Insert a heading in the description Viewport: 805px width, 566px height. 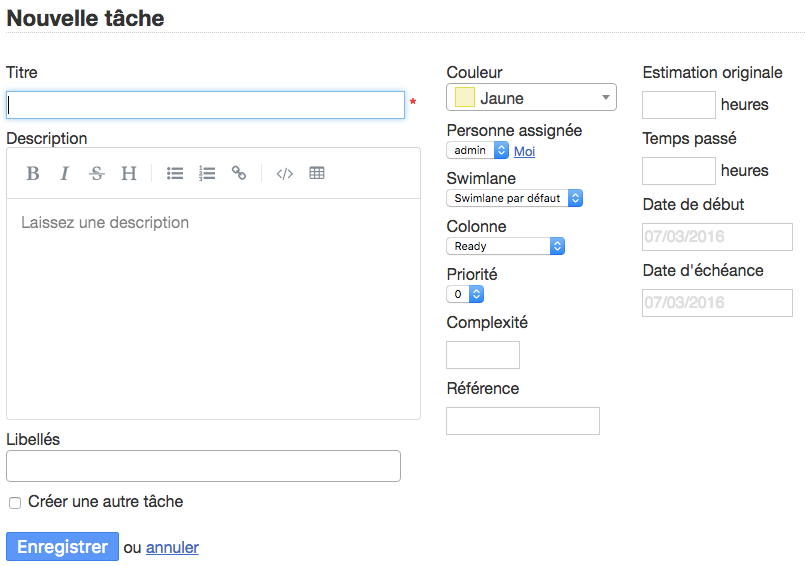(129, 173)
